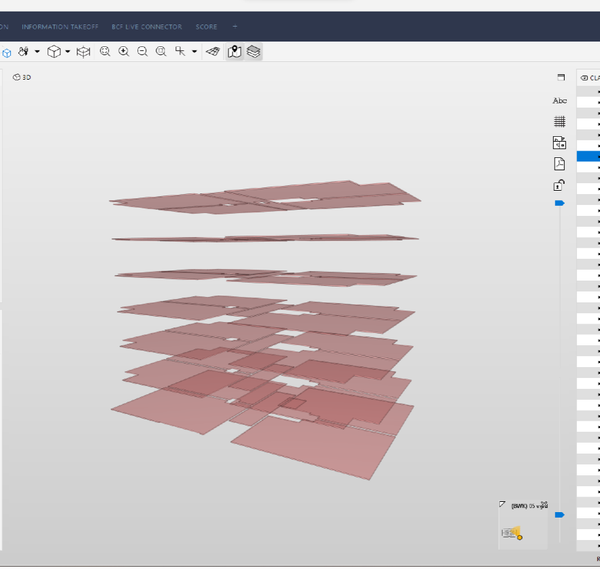
Task: Click the upper blue section slider handle
Action: [560, 203]
